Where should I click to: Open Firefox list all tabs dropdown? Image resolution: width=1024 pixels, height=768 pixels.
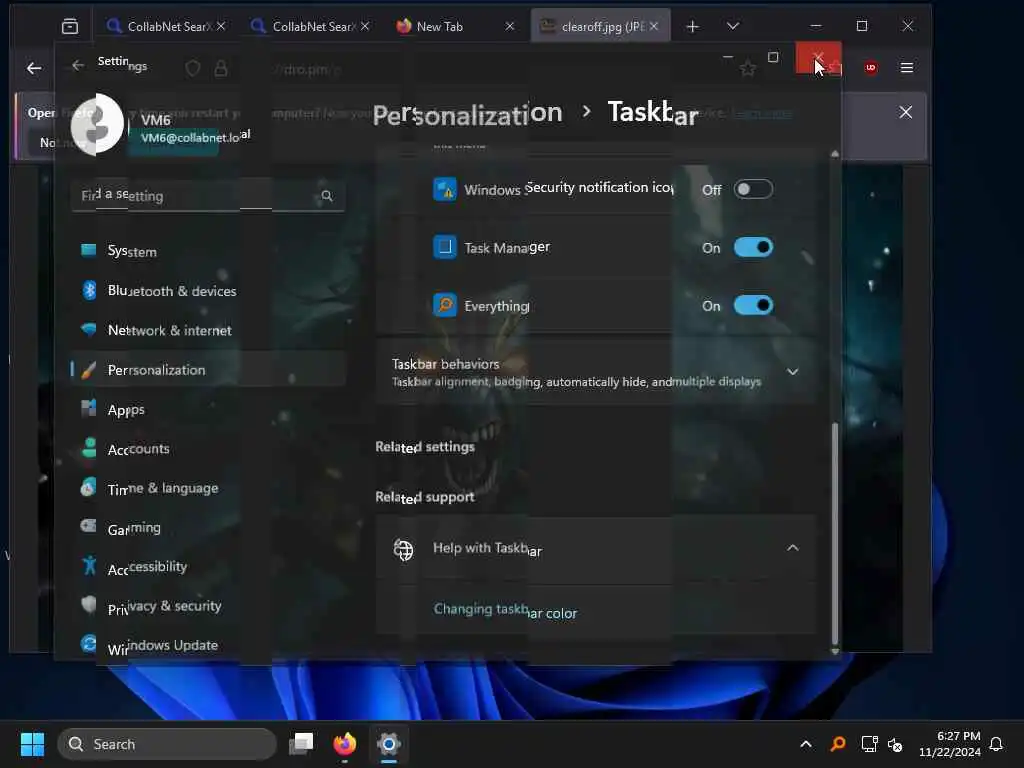733,26
